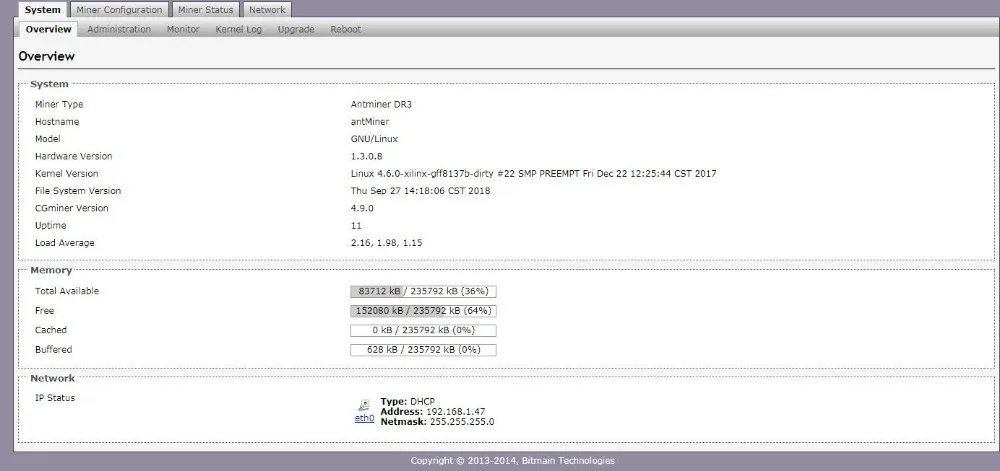Click the hardware version '1.3.0.8'

coord(367,156)
